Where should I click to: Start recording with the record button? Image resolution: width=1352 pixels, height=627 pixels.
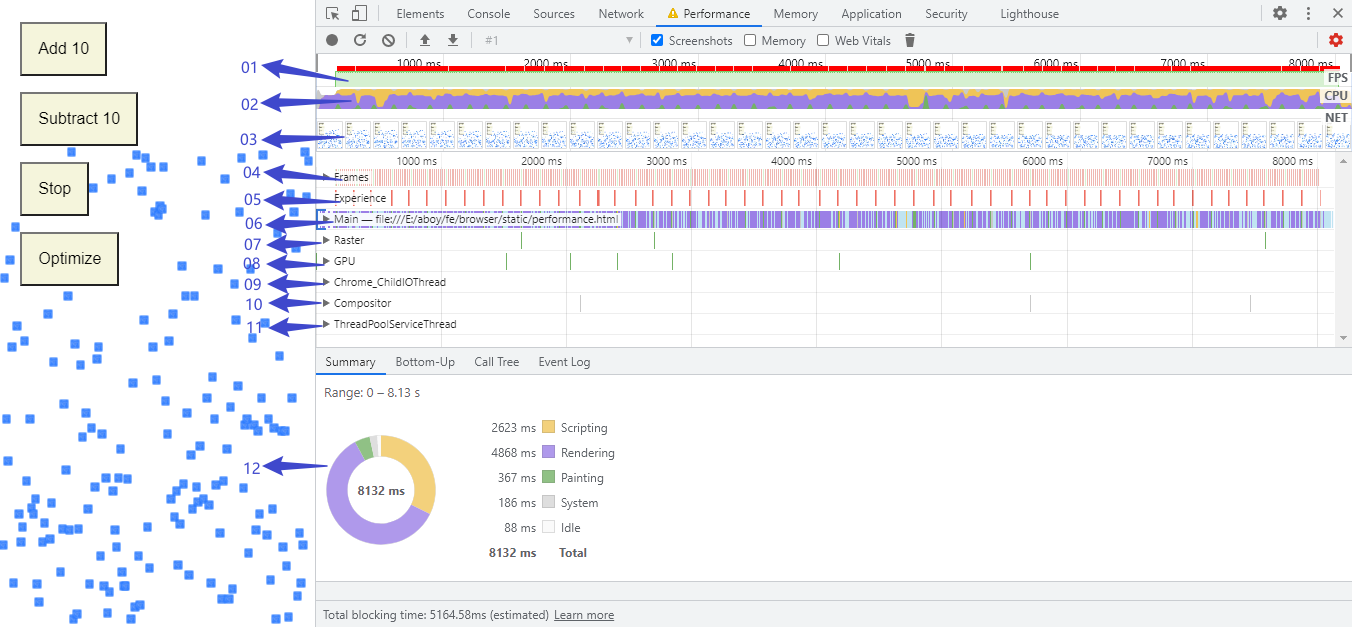pyautogui.click(x=332, y=40)
